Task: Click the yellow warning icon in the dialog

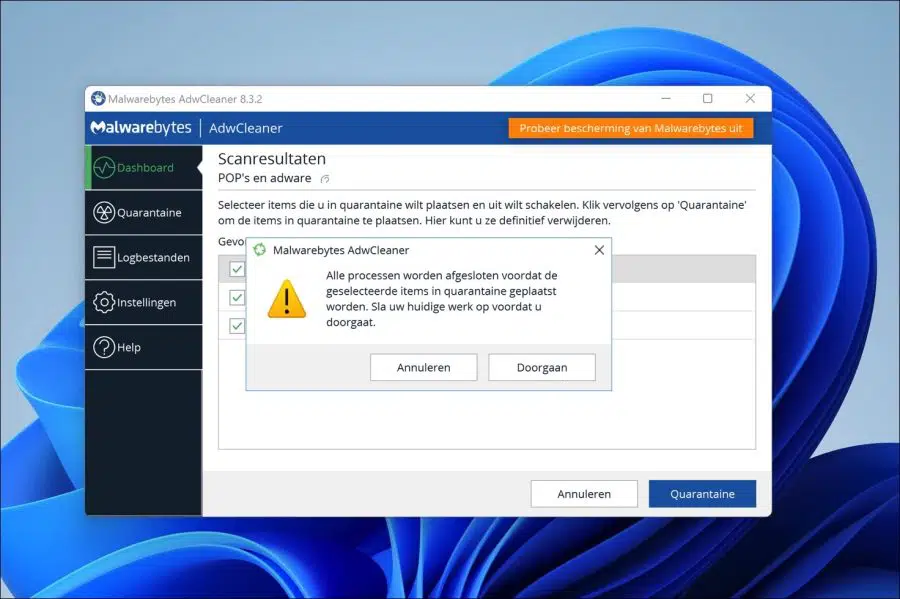Action: (x=286, y=298)
